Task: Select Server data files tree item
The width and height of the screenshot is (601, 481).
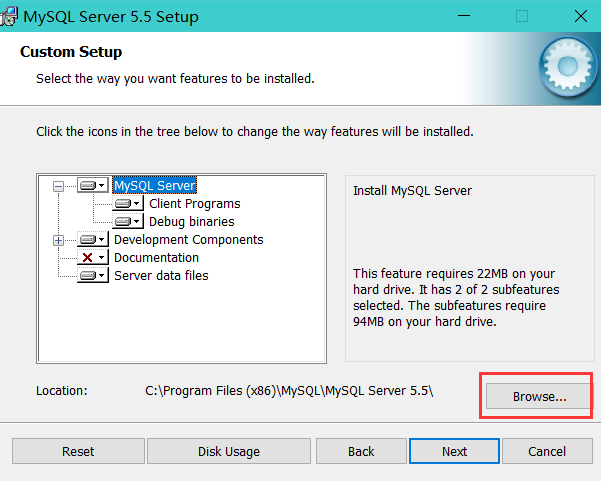Action: [x=161, y=276]
